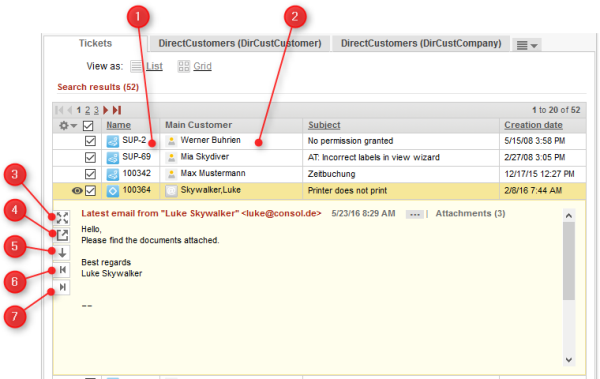600x379 pixels.
Task: Go to last entry in preview panel
Action: (63, 287)
